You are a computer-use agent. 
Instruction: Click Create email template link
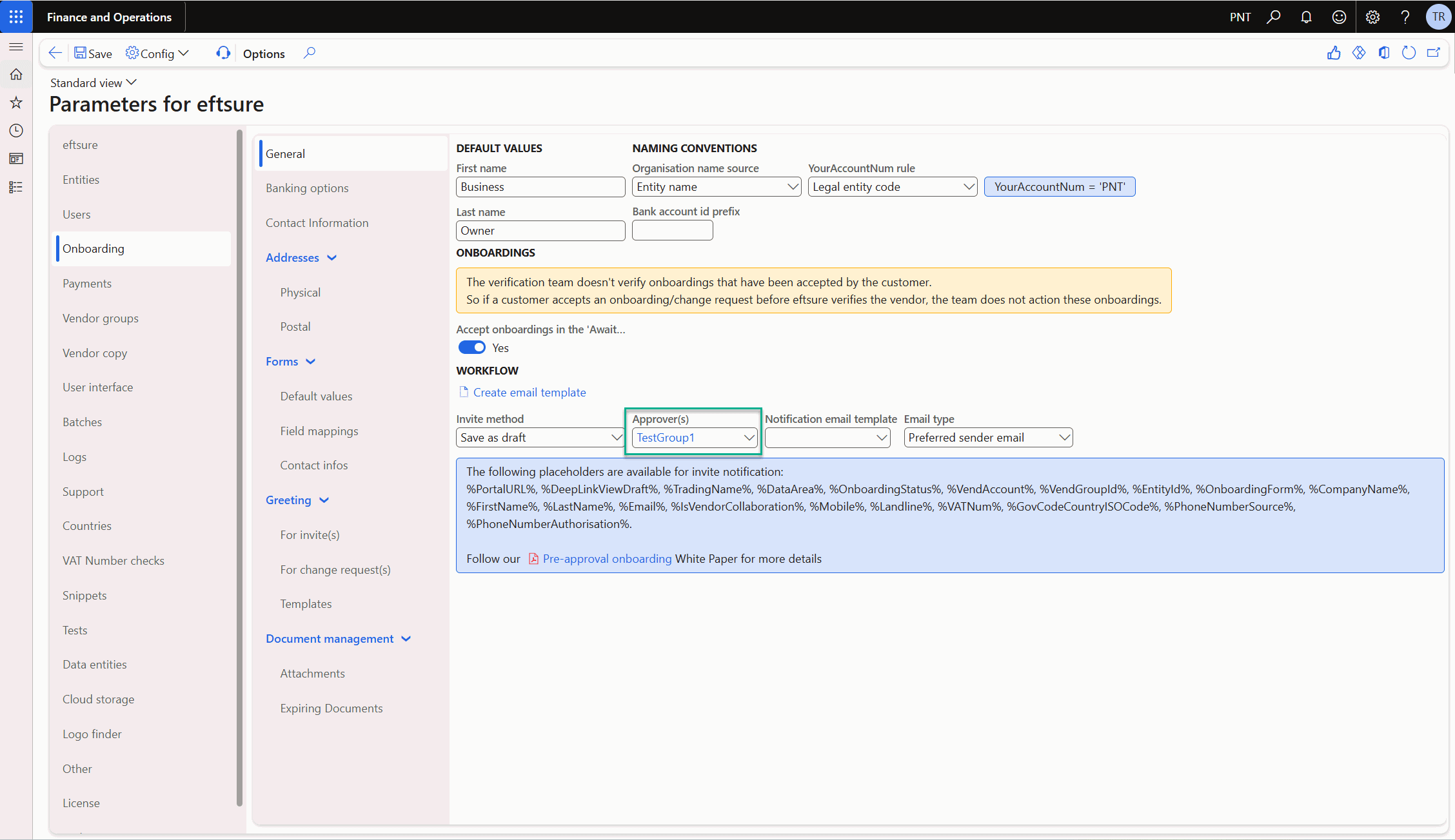(x=530, y=393)
